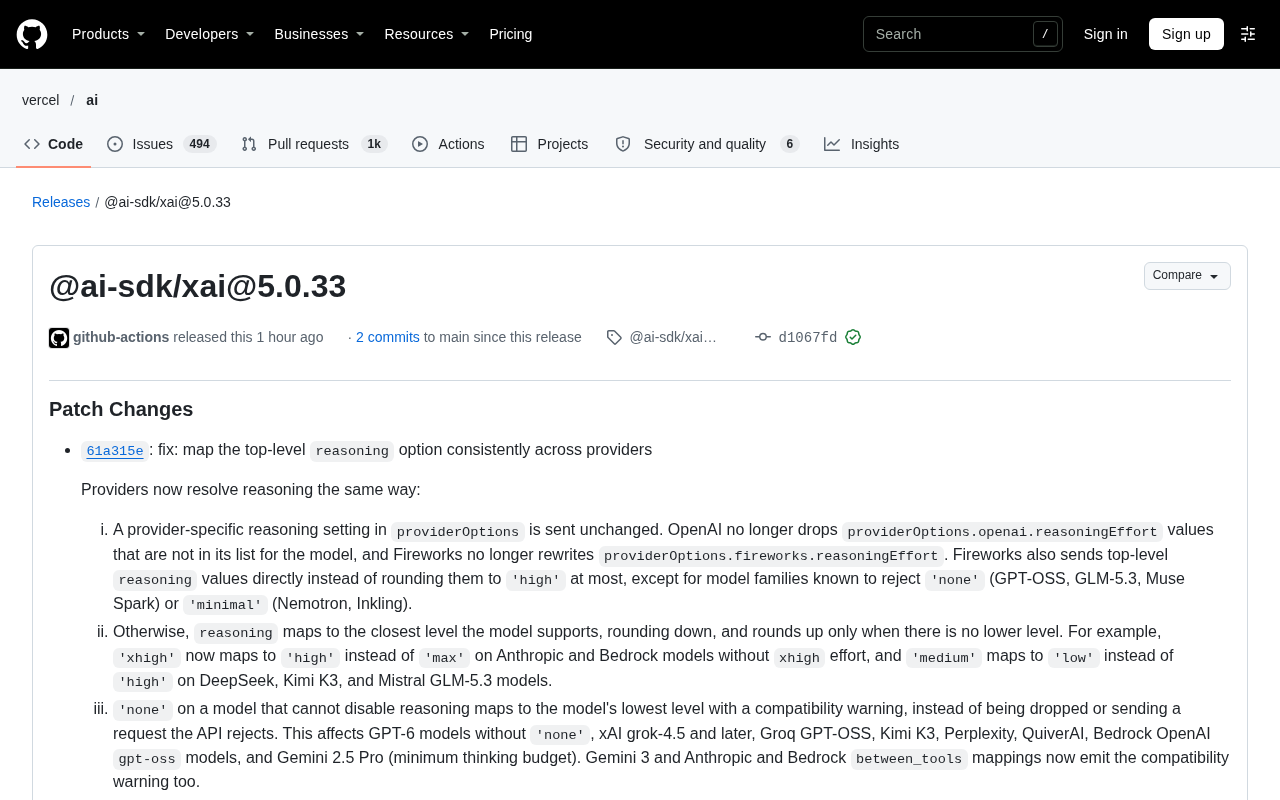Viewport: 1280px width, 800px height.
Task: Click the tag icon beside @ai-sdk/xai
Action: pos(614,337)
